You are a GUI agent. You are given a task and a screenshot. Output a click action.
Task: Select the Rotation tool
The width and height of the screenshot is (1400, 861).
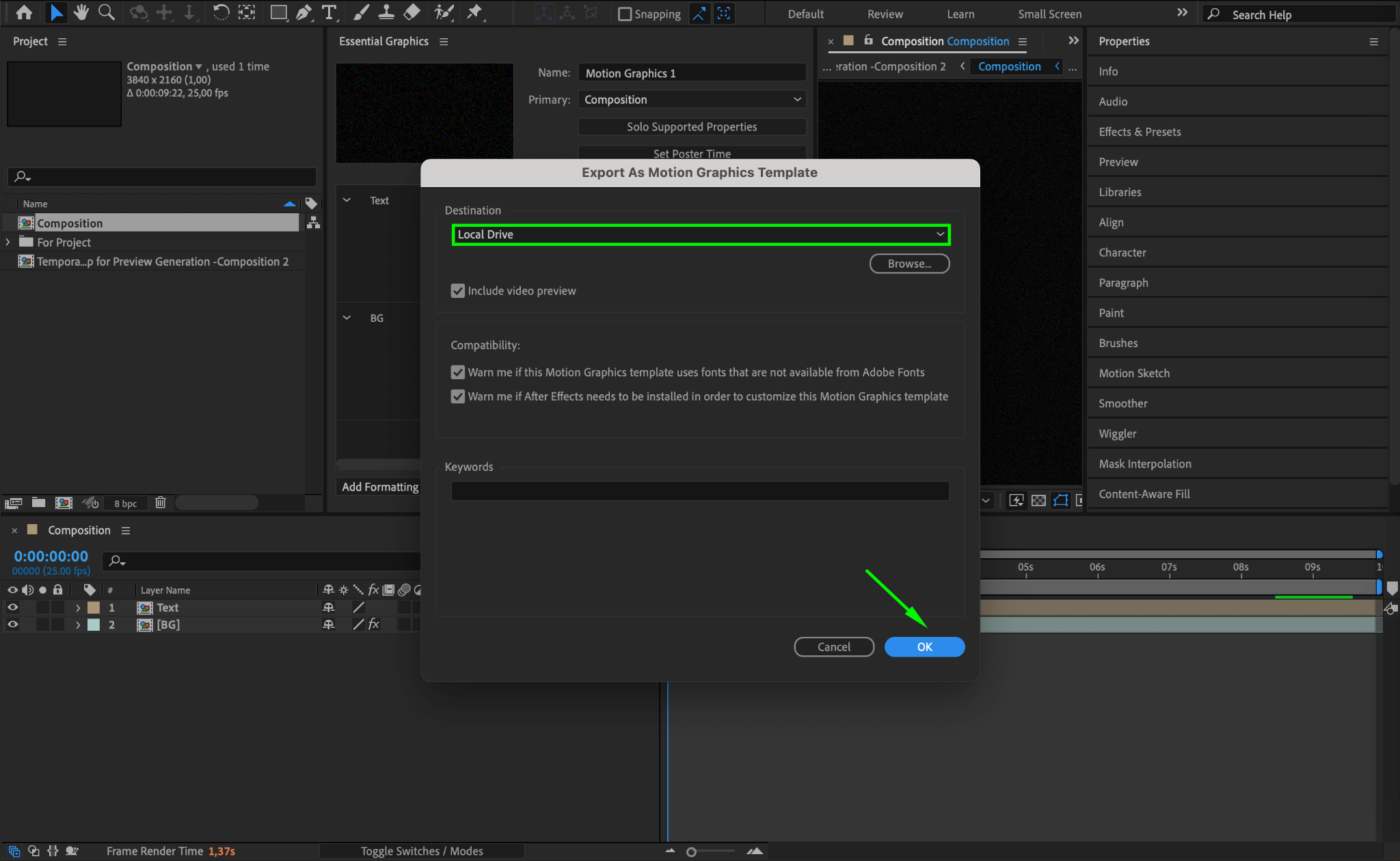click(x=220, y=12)
